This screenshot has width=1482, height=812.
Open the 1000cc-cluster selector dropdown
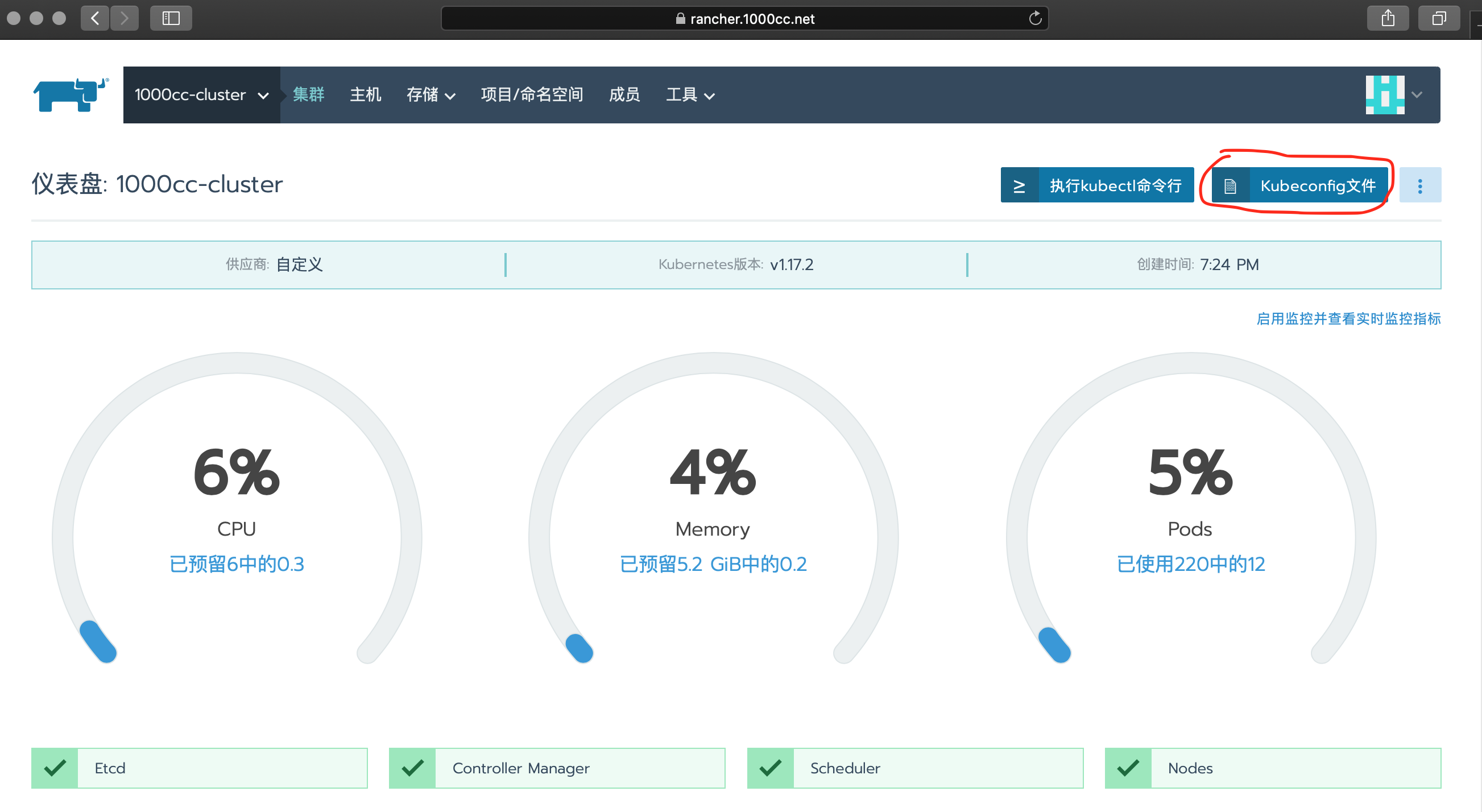(201, 95)
